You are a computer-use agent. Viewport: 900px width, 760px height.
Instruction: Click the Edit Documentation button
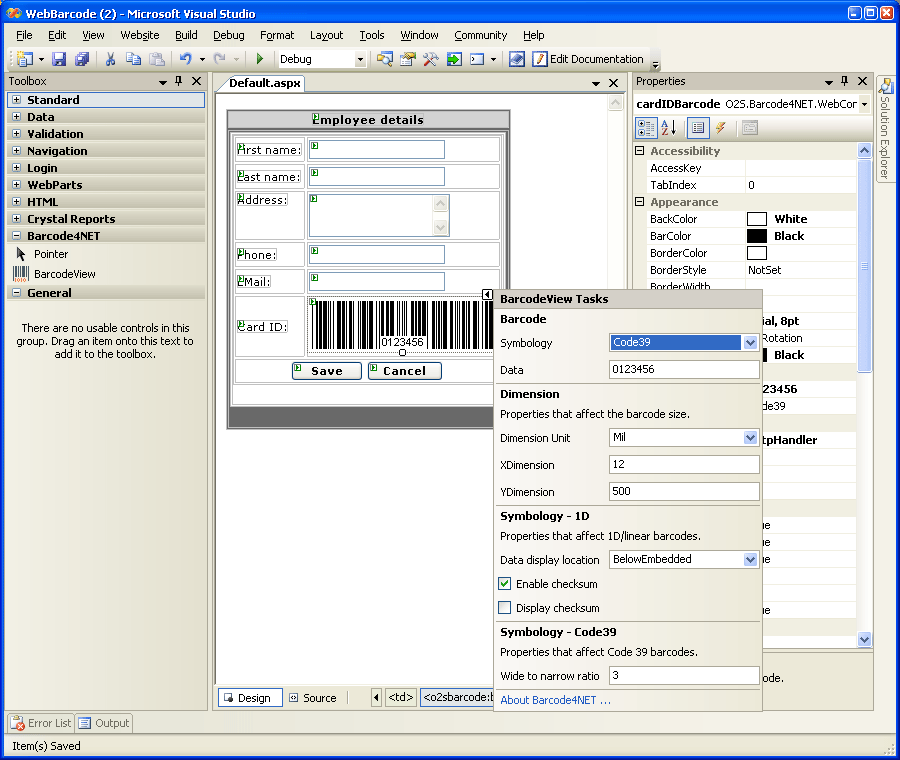pos(588,59)
